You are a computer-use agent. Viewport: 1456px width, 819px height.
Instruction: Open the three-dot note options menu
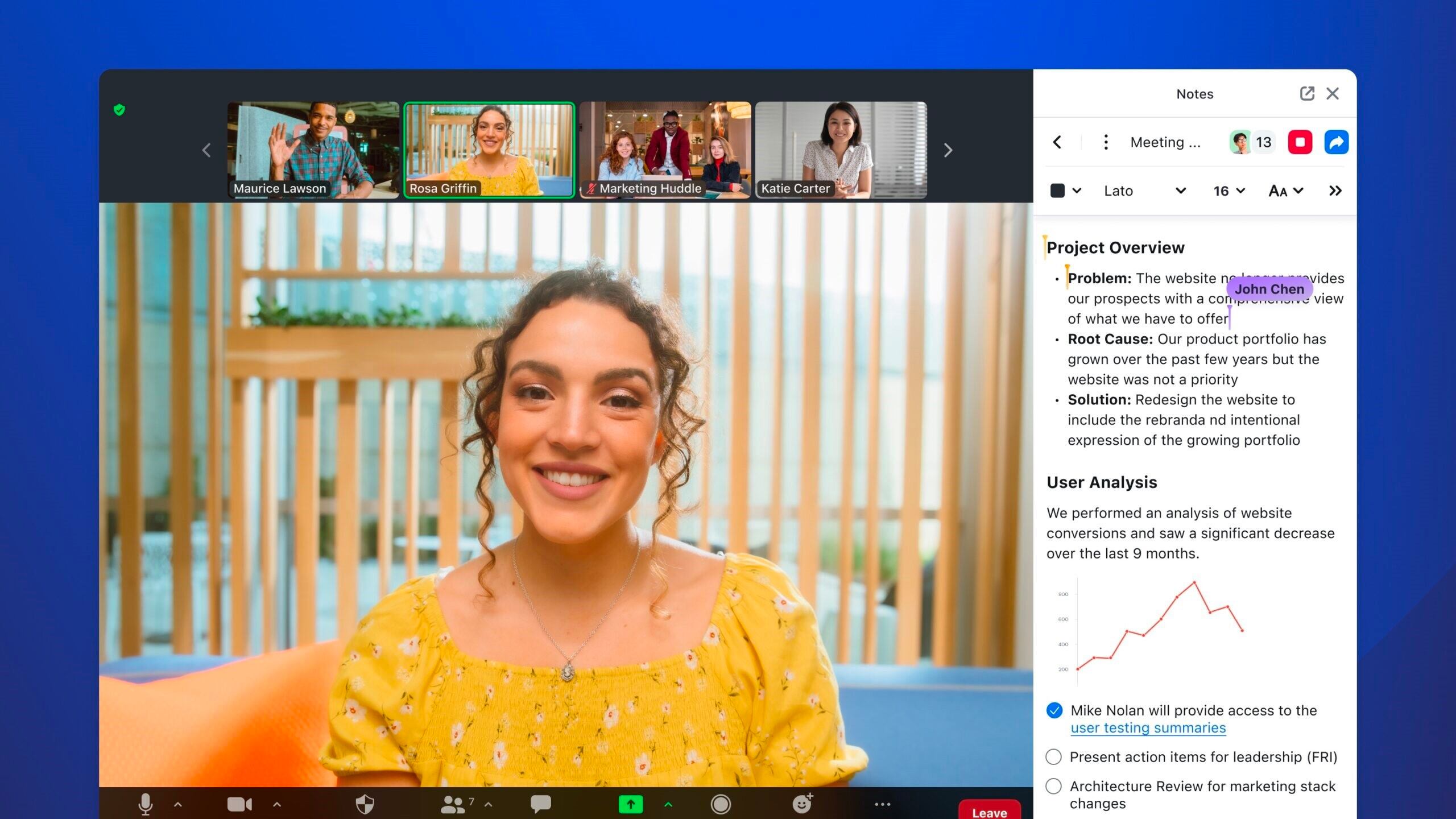[x=1106, y=142]
